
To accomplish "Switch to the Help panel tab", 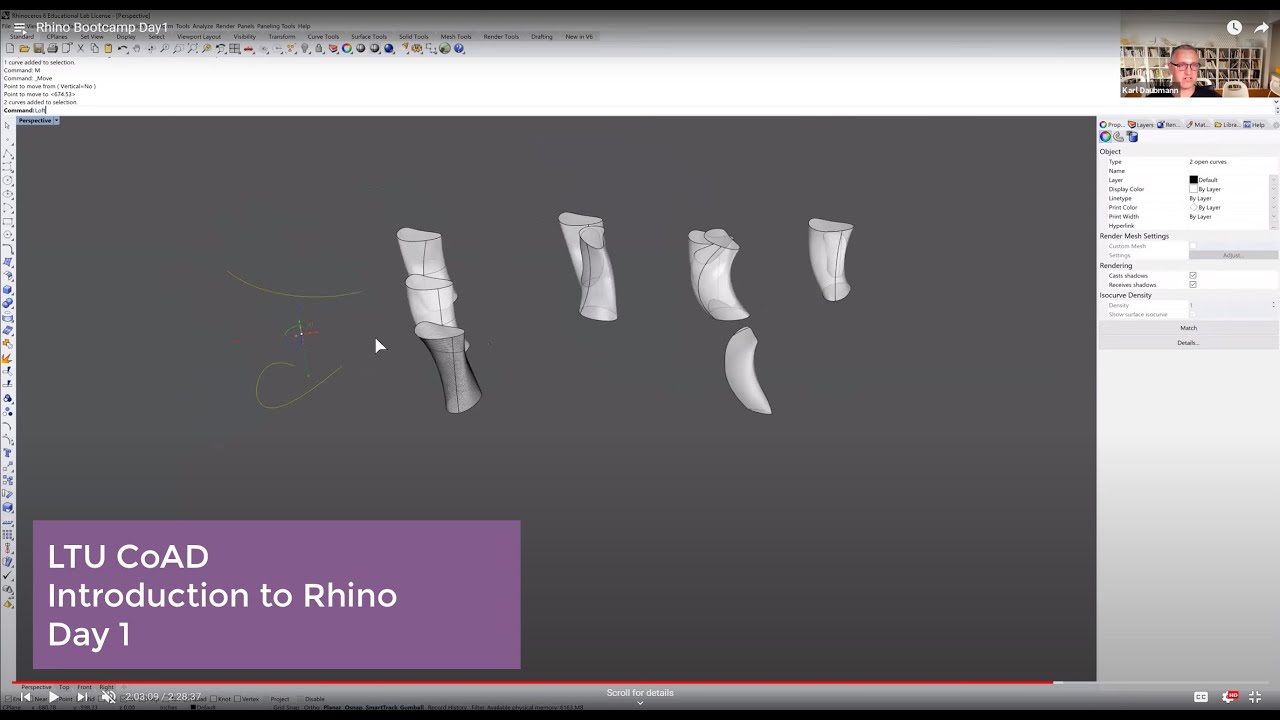I will [x=1255, y=125].
